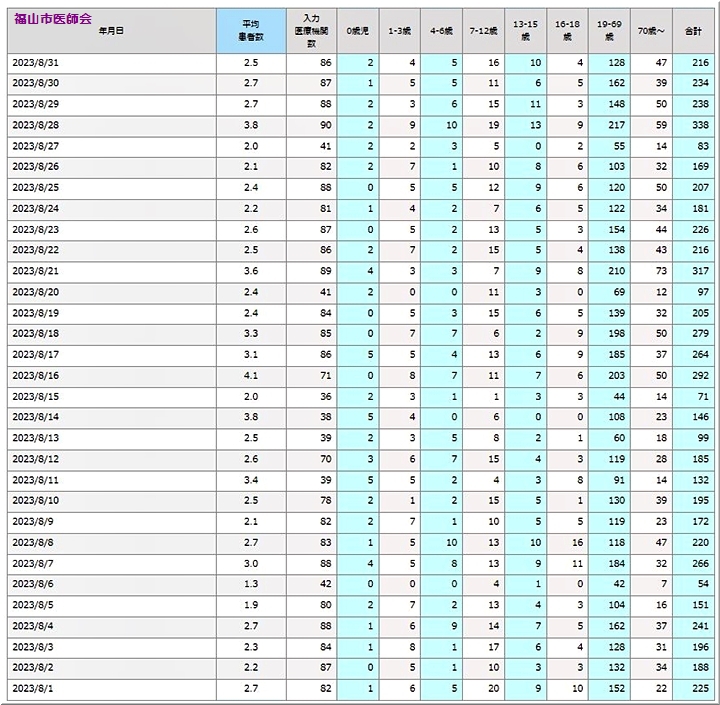Viewport: 720px width, 705px height.
Task: Select the 13-15歳 column header
Action: [525, 30]
